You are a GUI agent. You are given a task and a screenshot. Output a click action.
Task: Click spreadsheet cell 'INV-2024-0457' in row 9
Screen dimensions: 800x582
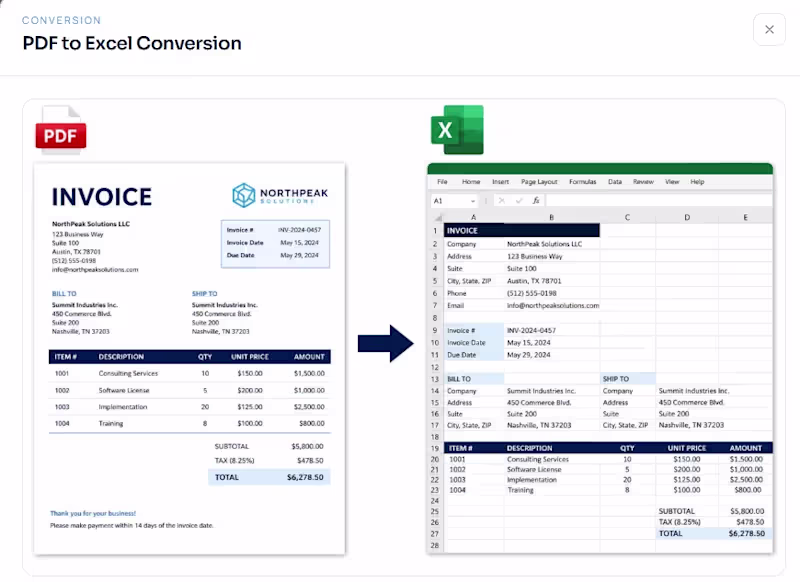pos(552,331)
